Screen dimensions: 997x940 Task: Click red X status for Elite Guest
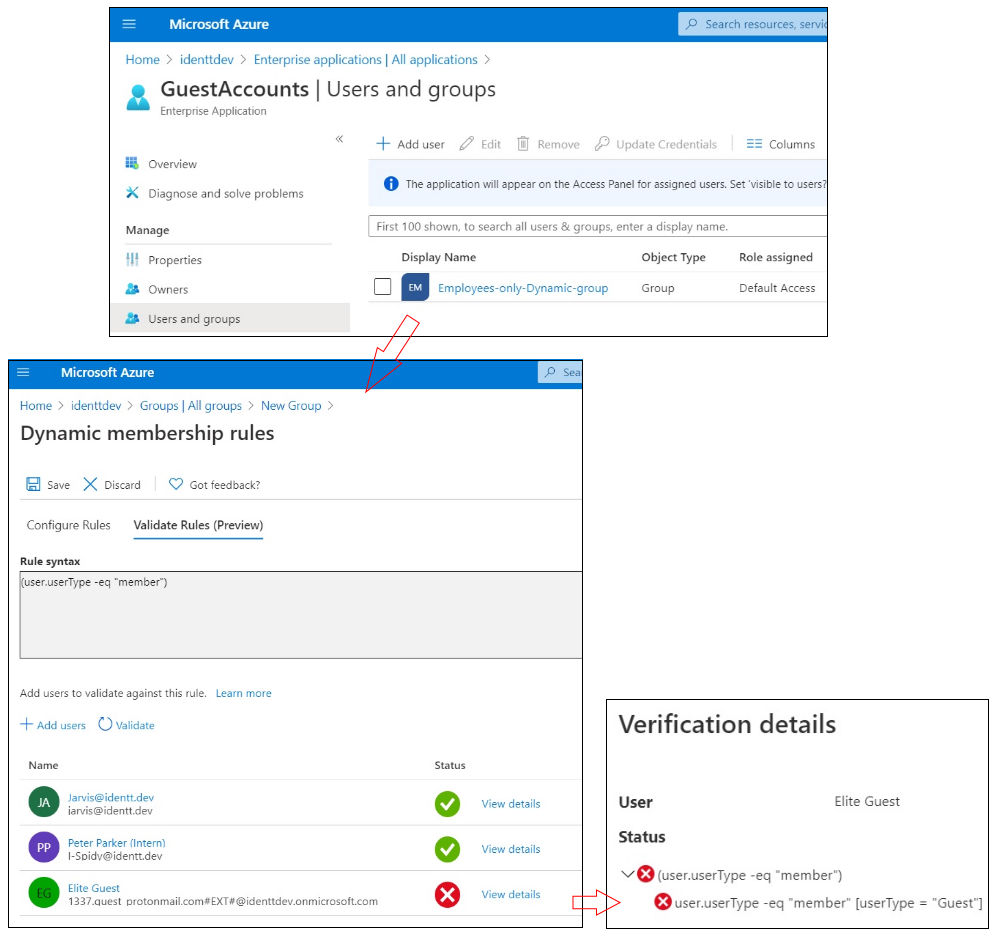448,895
